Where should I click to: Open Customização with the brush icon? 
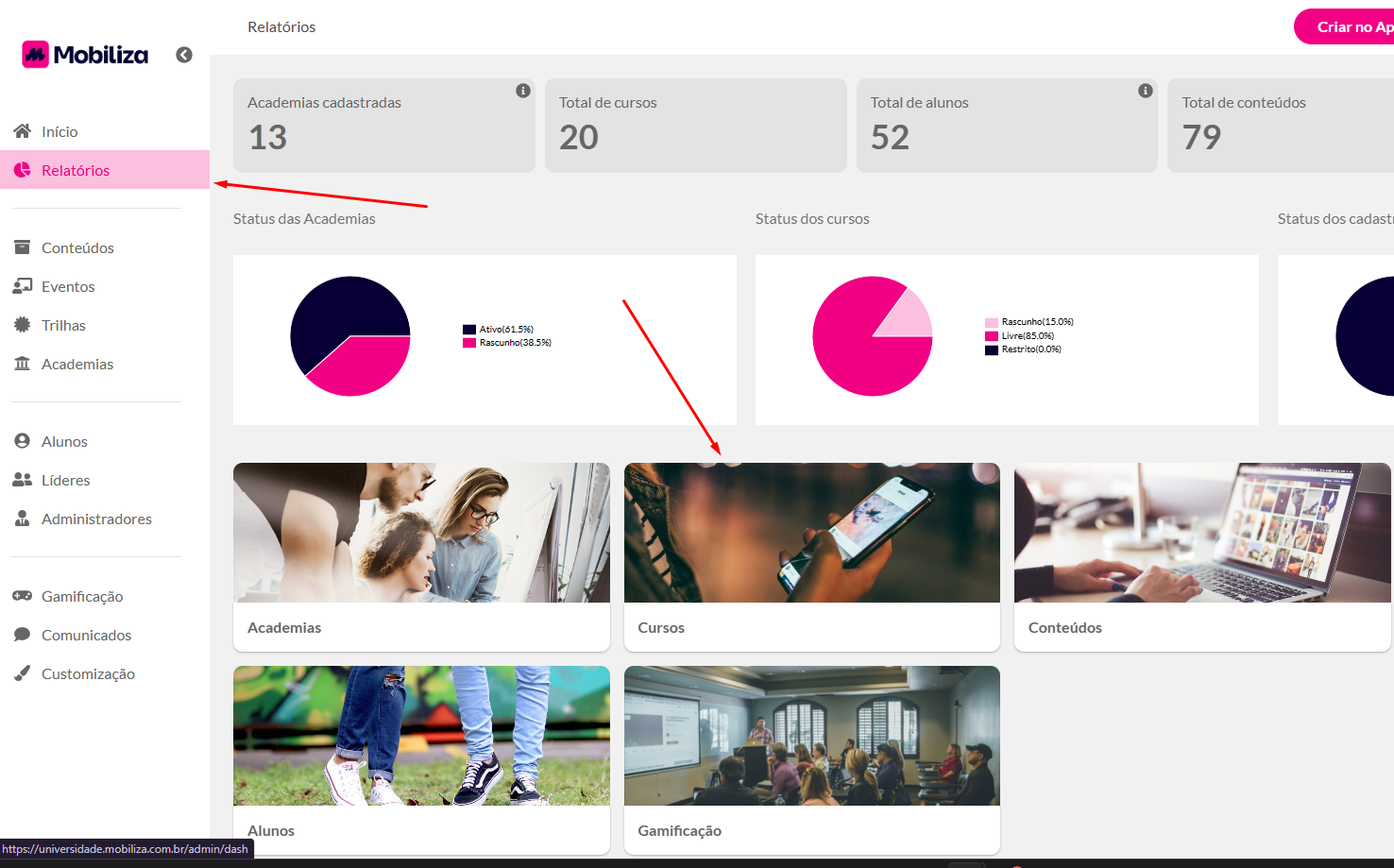pyautogui.click(x=23, y=673)
